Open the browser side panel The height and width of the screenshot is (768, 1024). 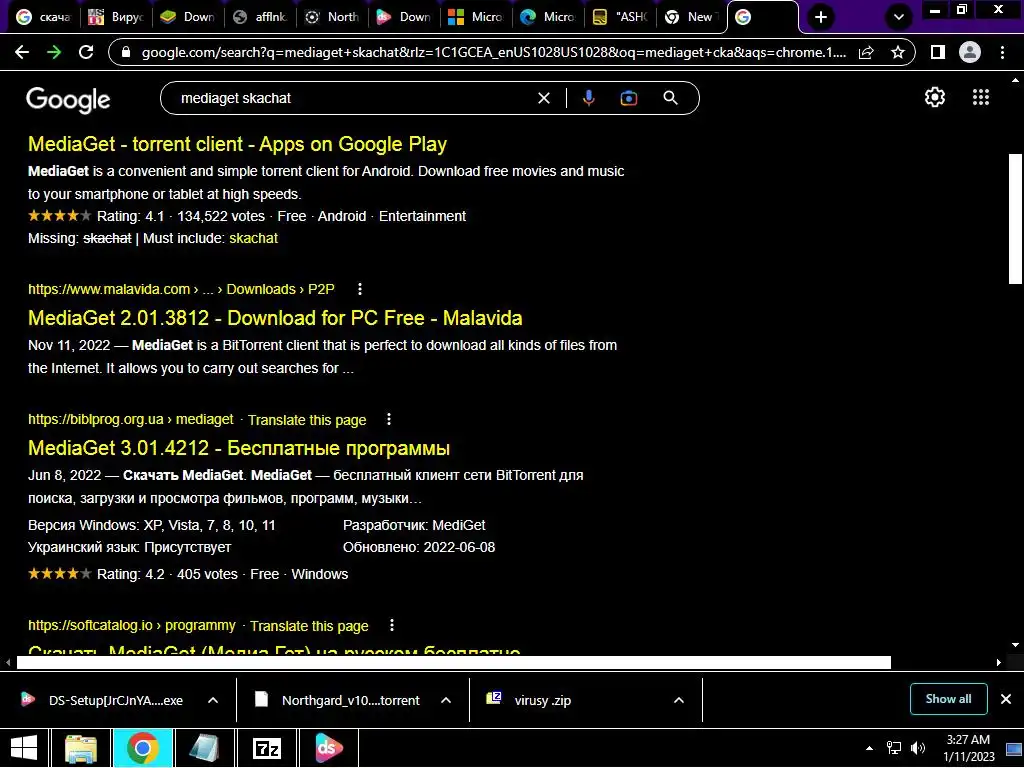(x=938, y=52)
